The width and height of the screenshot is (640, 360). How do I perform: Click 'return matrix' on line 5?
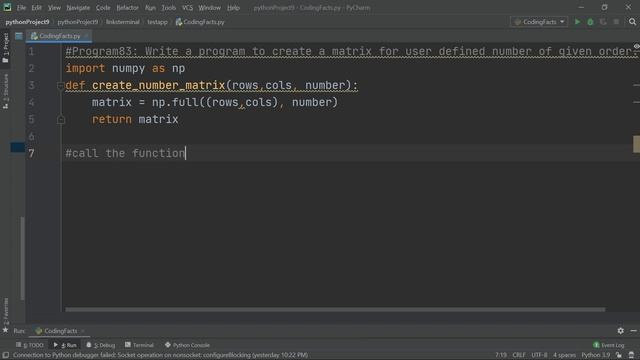135,120
